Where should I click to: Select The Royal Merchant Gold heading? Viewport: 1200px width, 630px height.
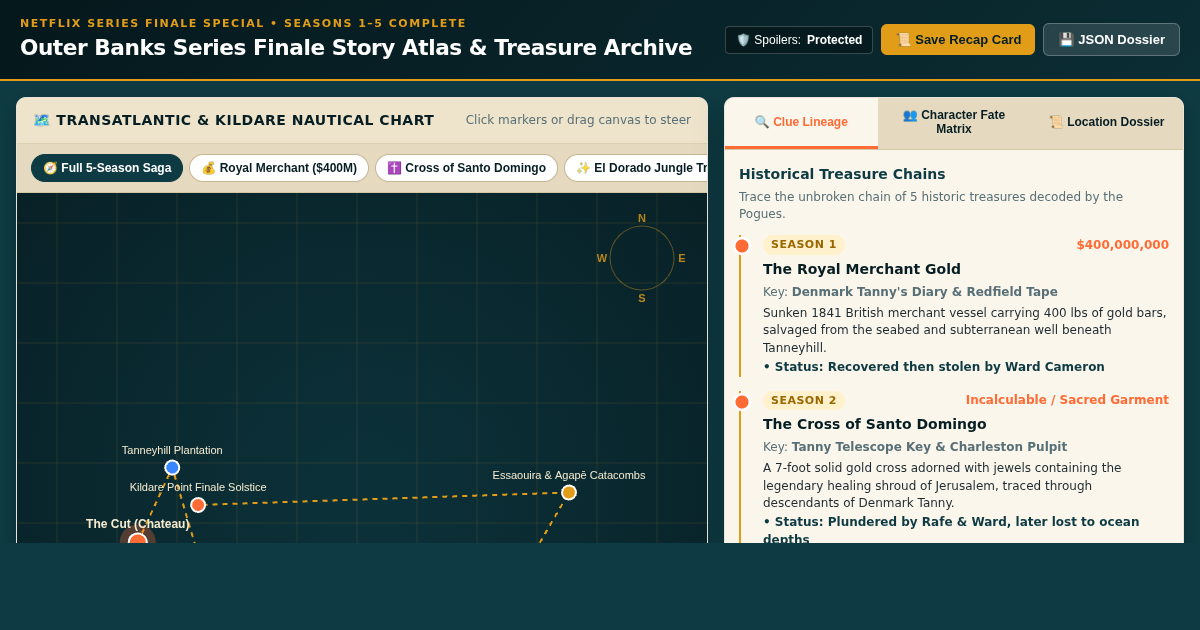862,269
